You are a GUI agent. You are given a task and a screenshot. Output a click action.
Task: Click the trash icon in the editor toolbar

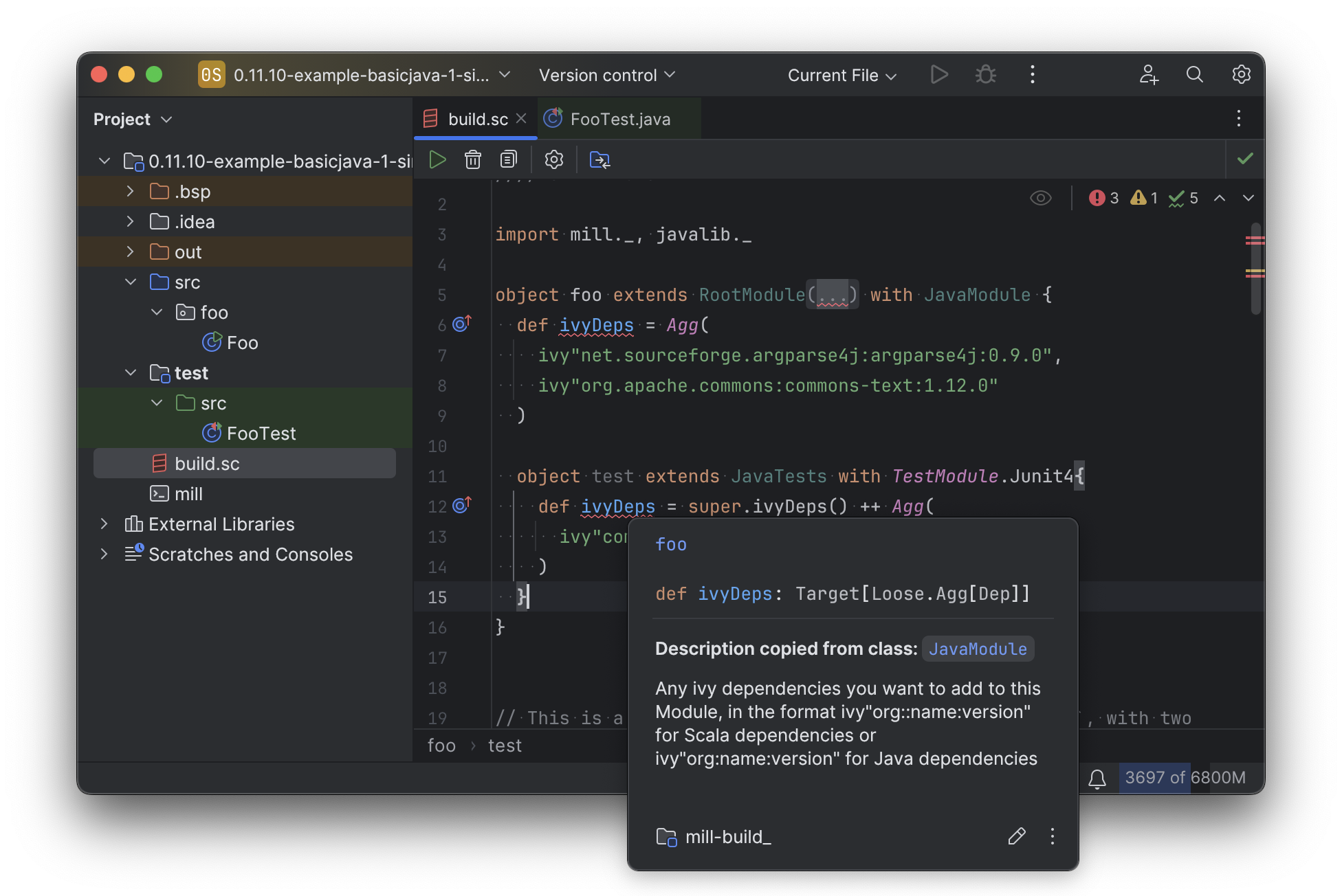(473, 159)
